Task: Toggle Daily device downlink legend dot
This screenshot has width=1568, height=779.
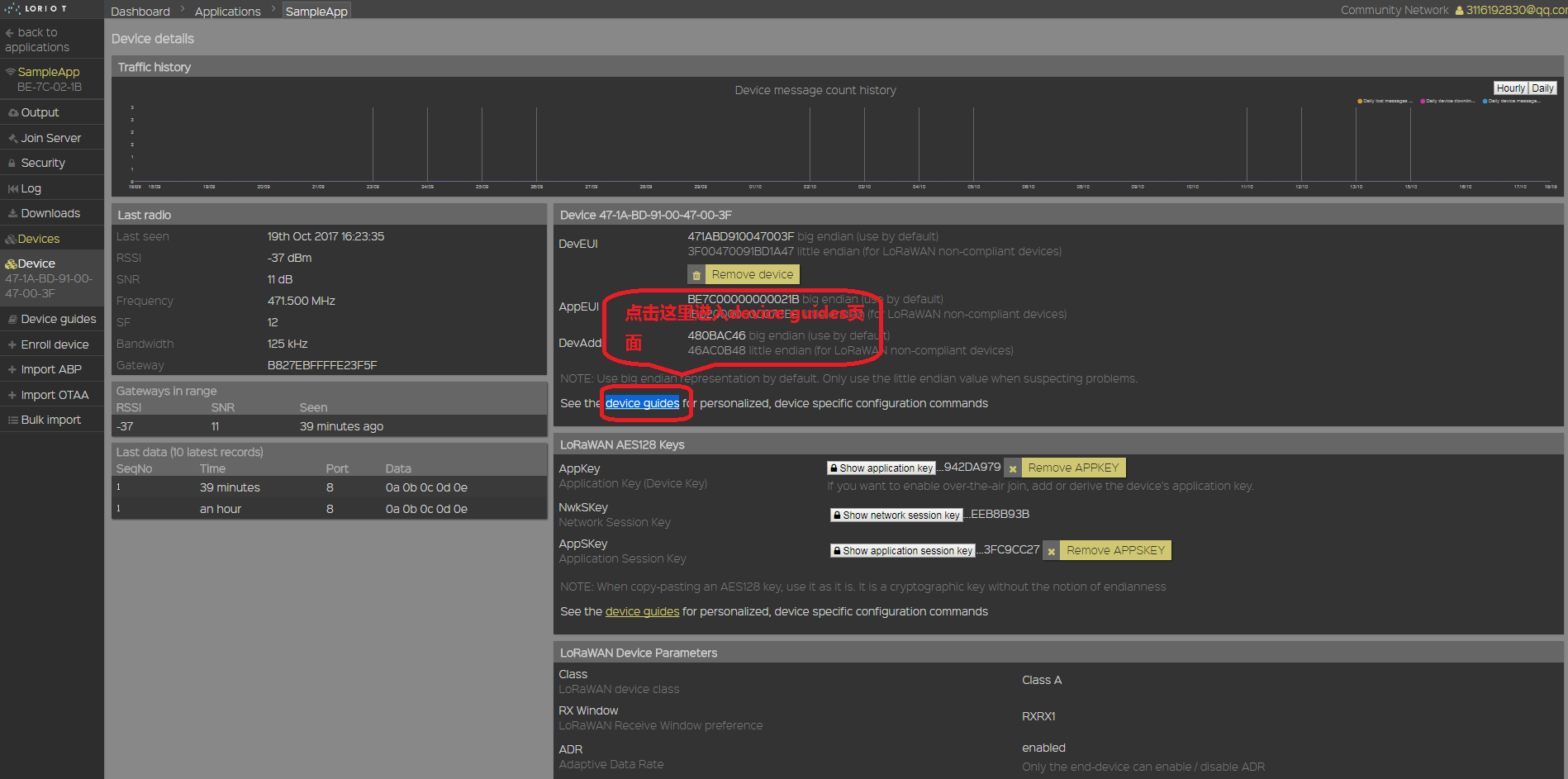Action: [x=1423, y=101]
